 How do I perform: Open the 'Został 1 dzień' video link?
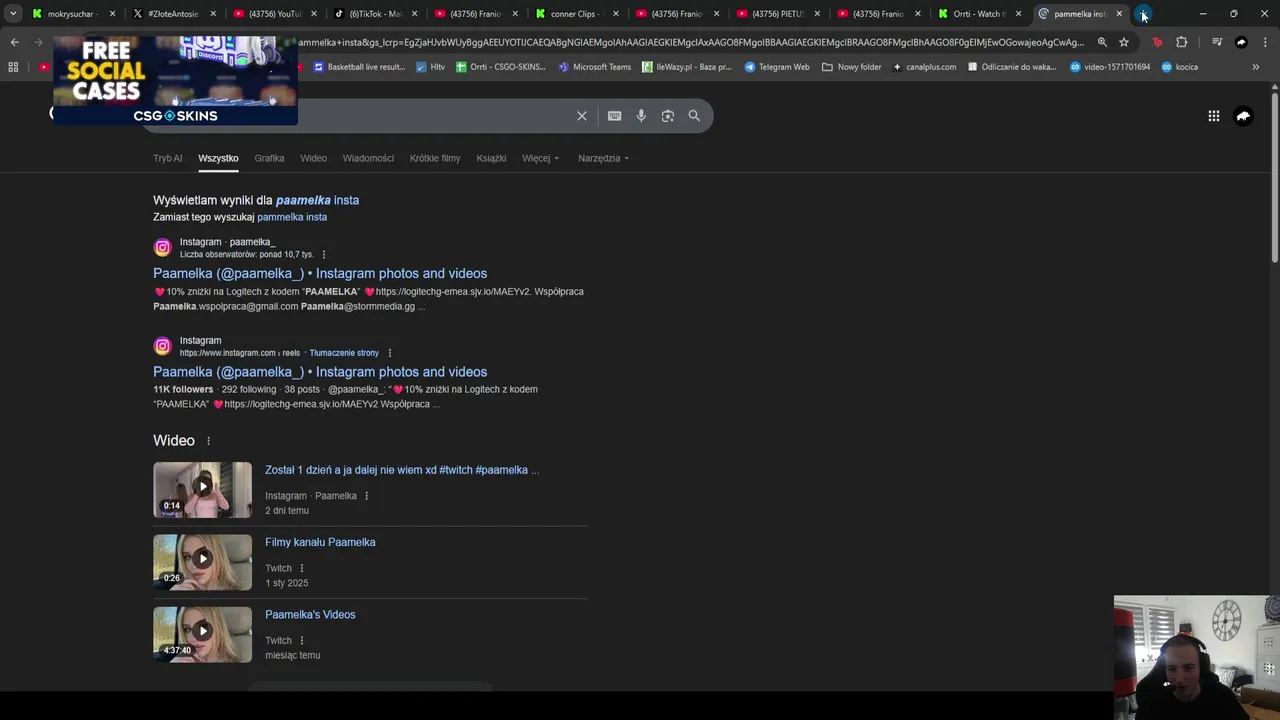[x=402, y=470]
